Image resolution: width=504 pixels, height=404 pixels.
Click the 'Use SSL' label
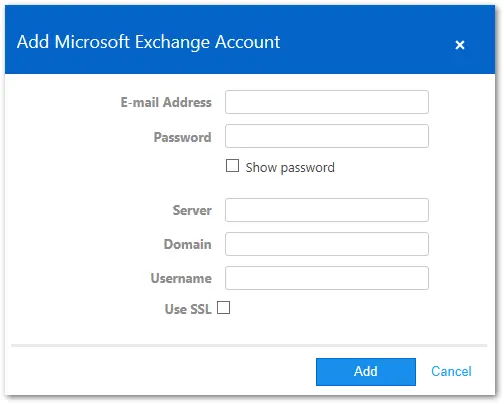click(x=188, y=309)
